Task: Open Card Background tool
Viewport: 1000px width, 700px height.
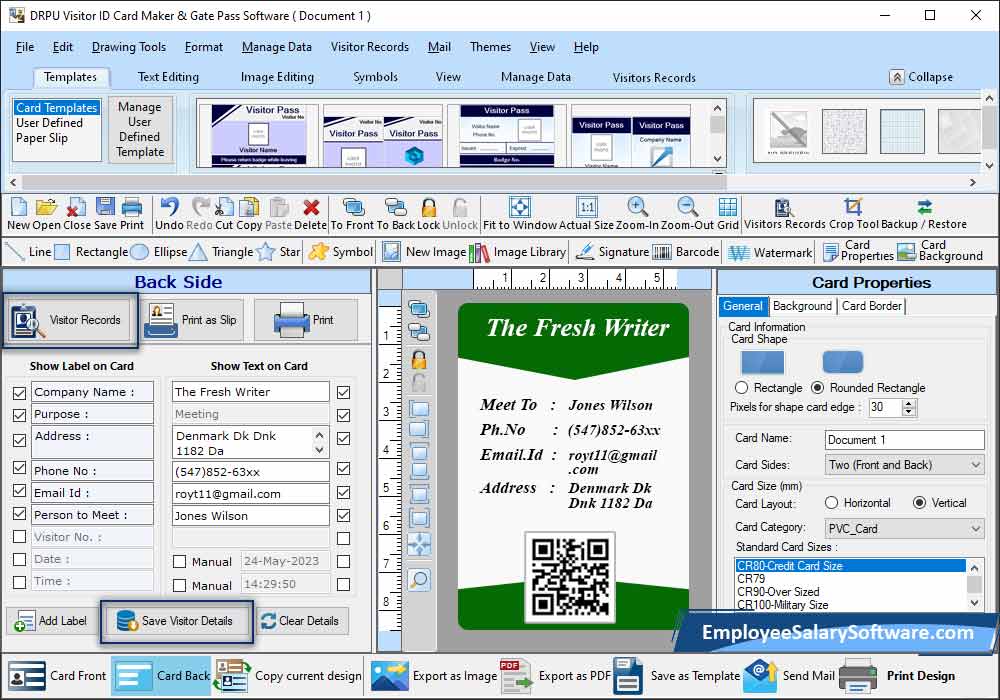Action: pyautogui.click(x=940, y=251)
